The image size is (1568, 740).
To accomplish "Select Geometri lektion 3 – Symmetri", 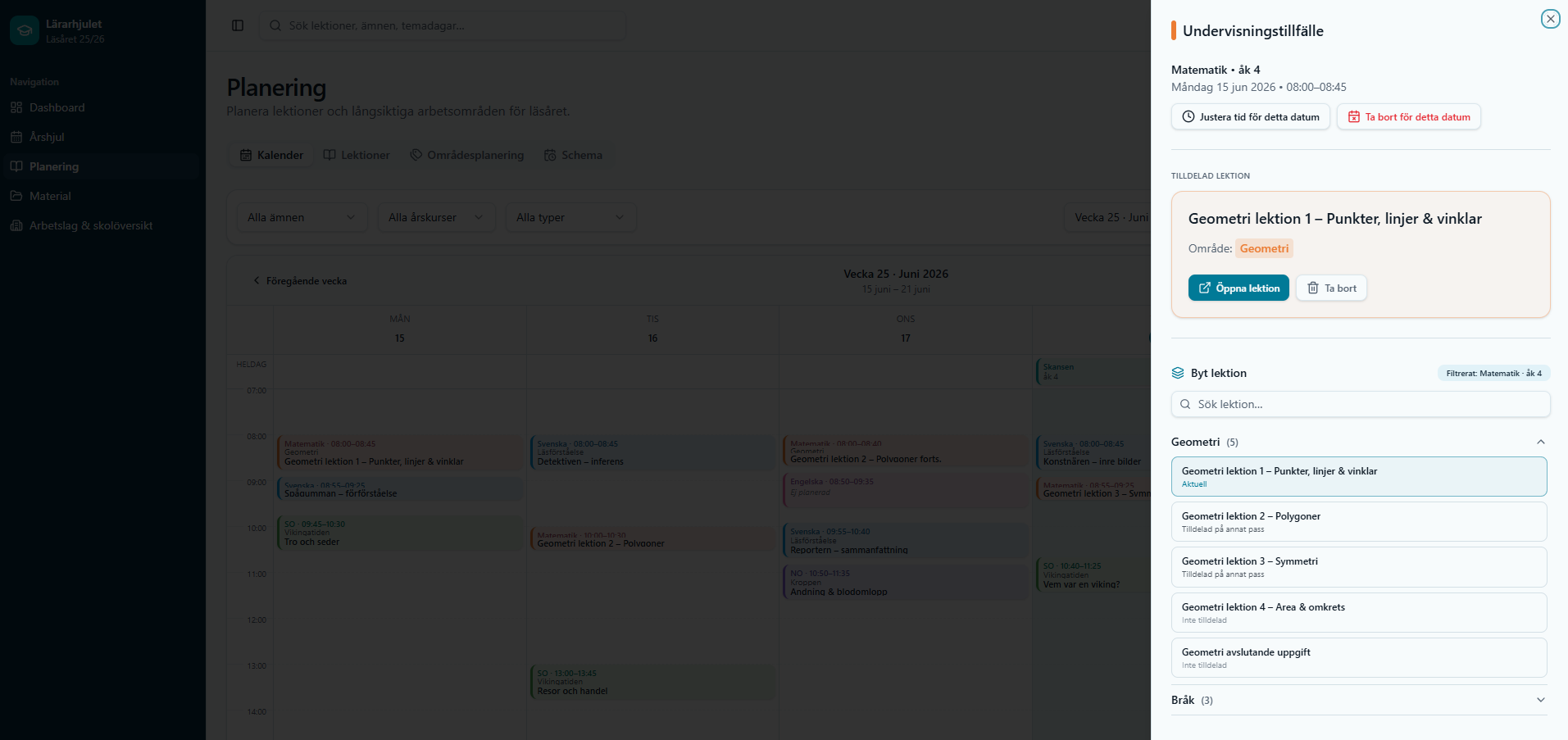I will [1359, 566].
